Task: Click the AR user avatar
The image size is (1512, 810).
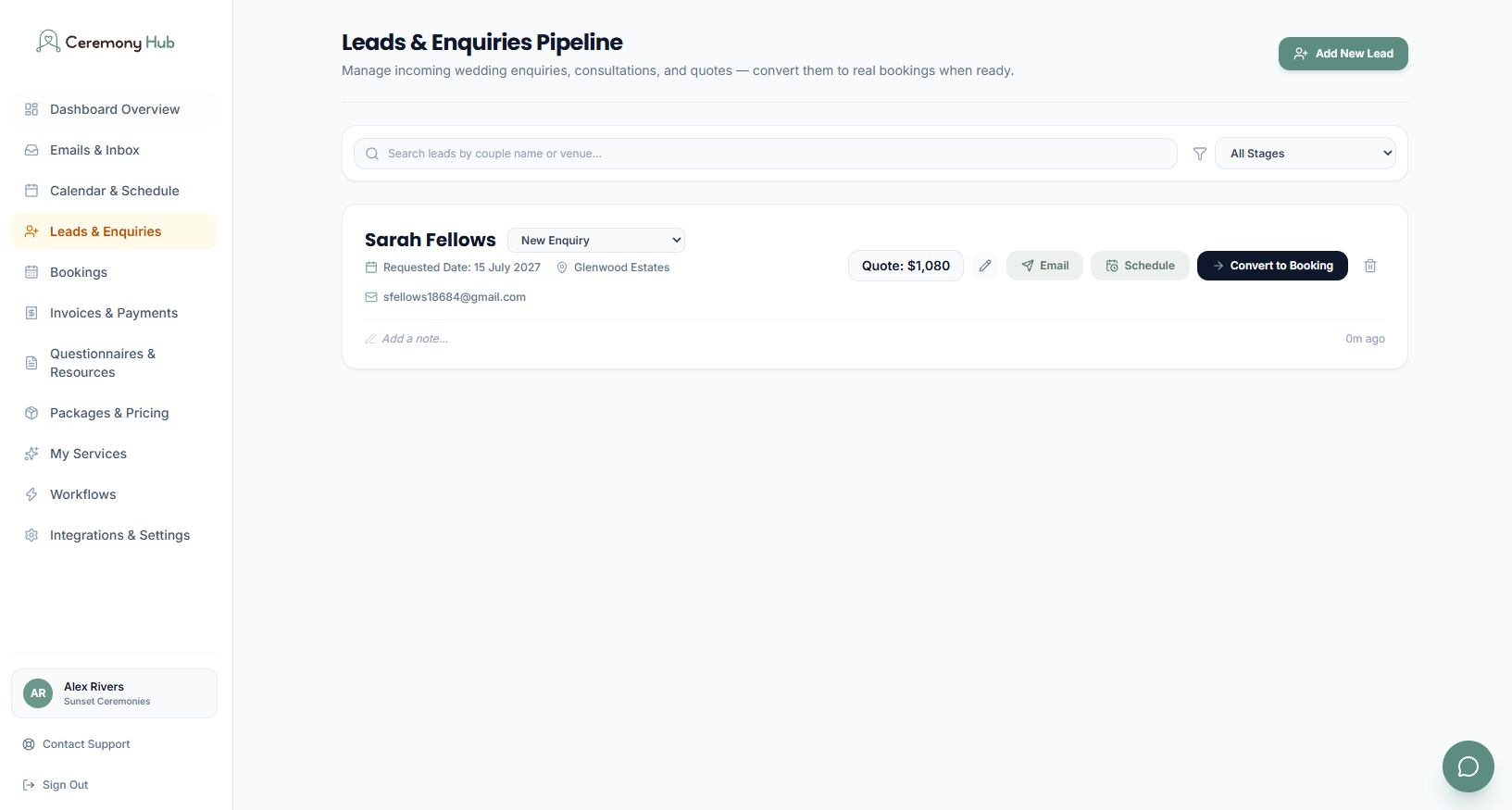Action: coord(38,693)
